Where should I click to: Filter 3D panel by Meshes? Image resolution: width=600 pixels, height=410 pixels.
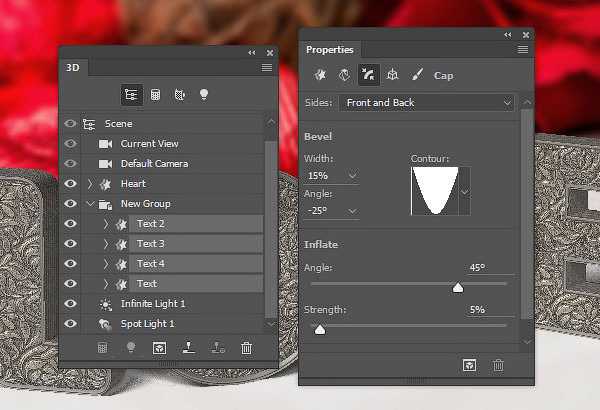point(156,95)
